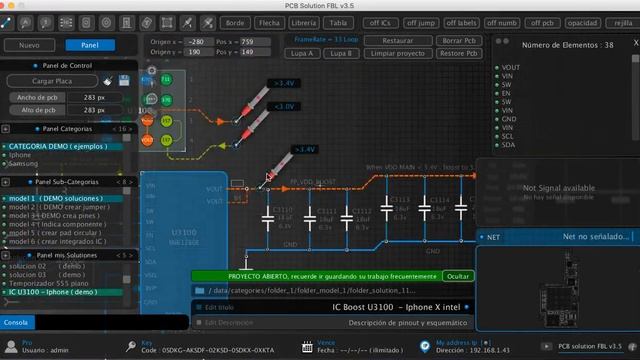Toggle 'off numb' visibility
The width and height of the screenshot is (640, 360).
tap(502, 23)
